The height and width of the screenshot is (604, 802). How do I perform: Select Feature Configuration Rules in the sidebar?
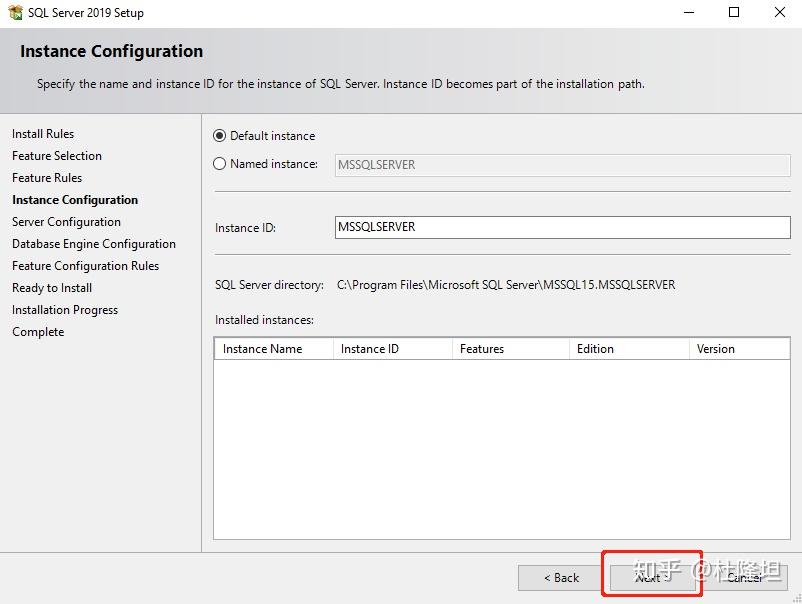click(85, 265)
